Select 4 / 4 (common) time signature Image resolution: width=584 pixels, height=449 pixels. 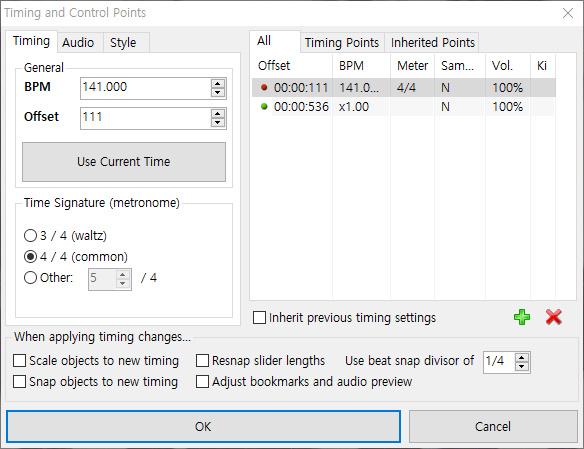tap(76, 257)
